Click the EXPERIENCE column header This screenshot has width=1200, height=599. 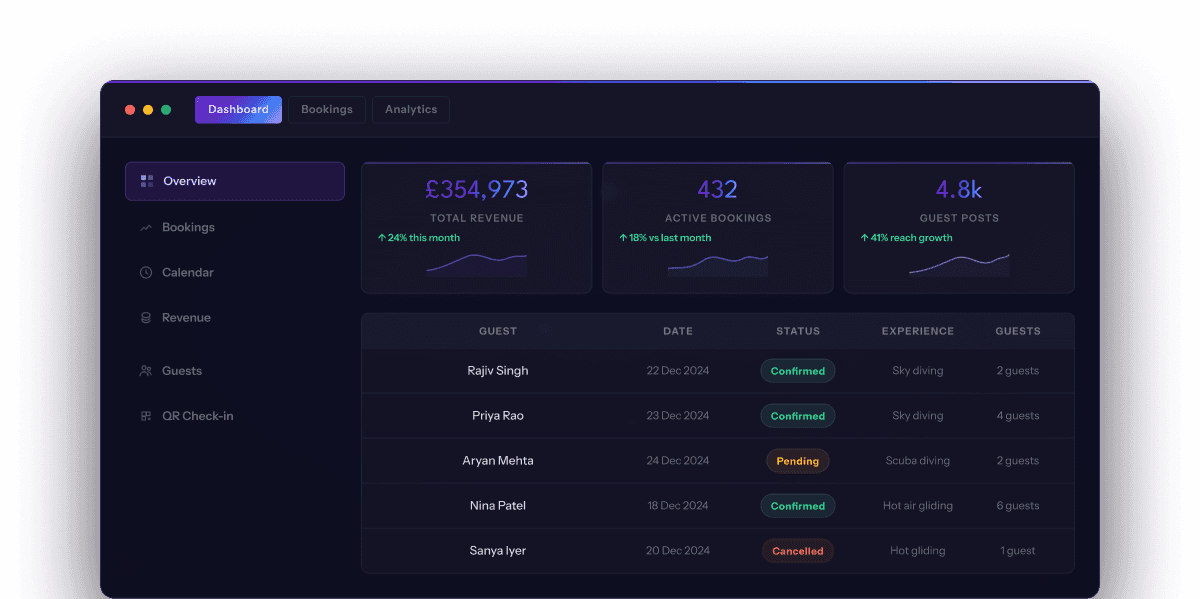(918, 331)
